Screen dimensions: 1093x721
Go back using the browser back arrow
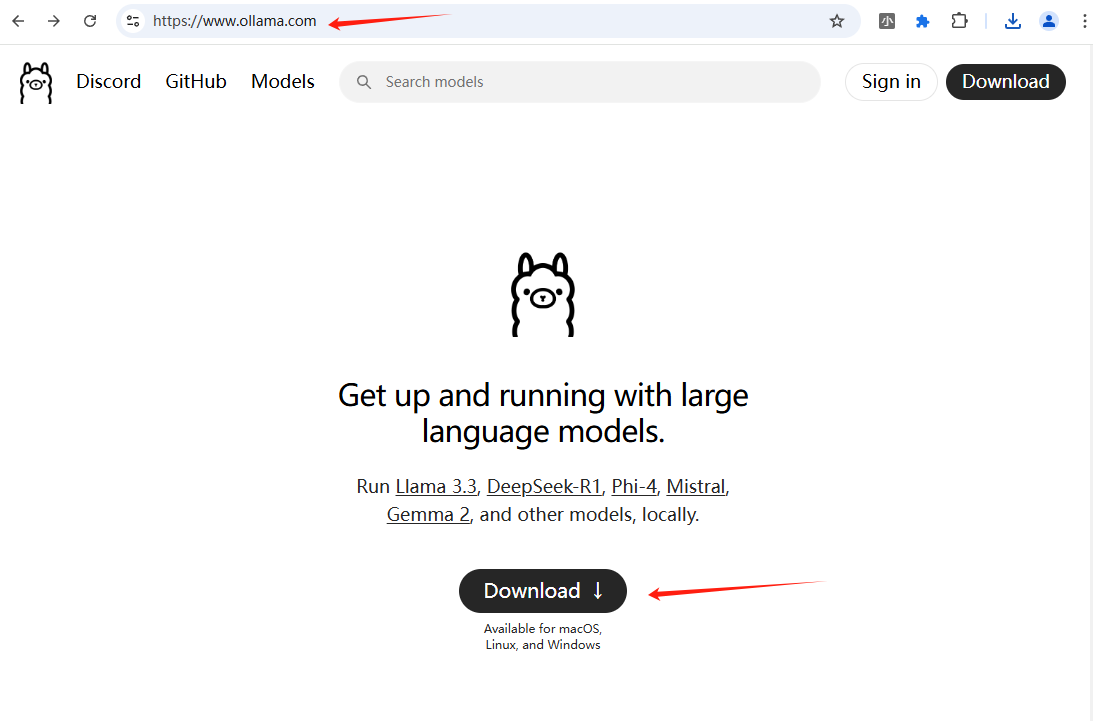click(x=18, y=21)
